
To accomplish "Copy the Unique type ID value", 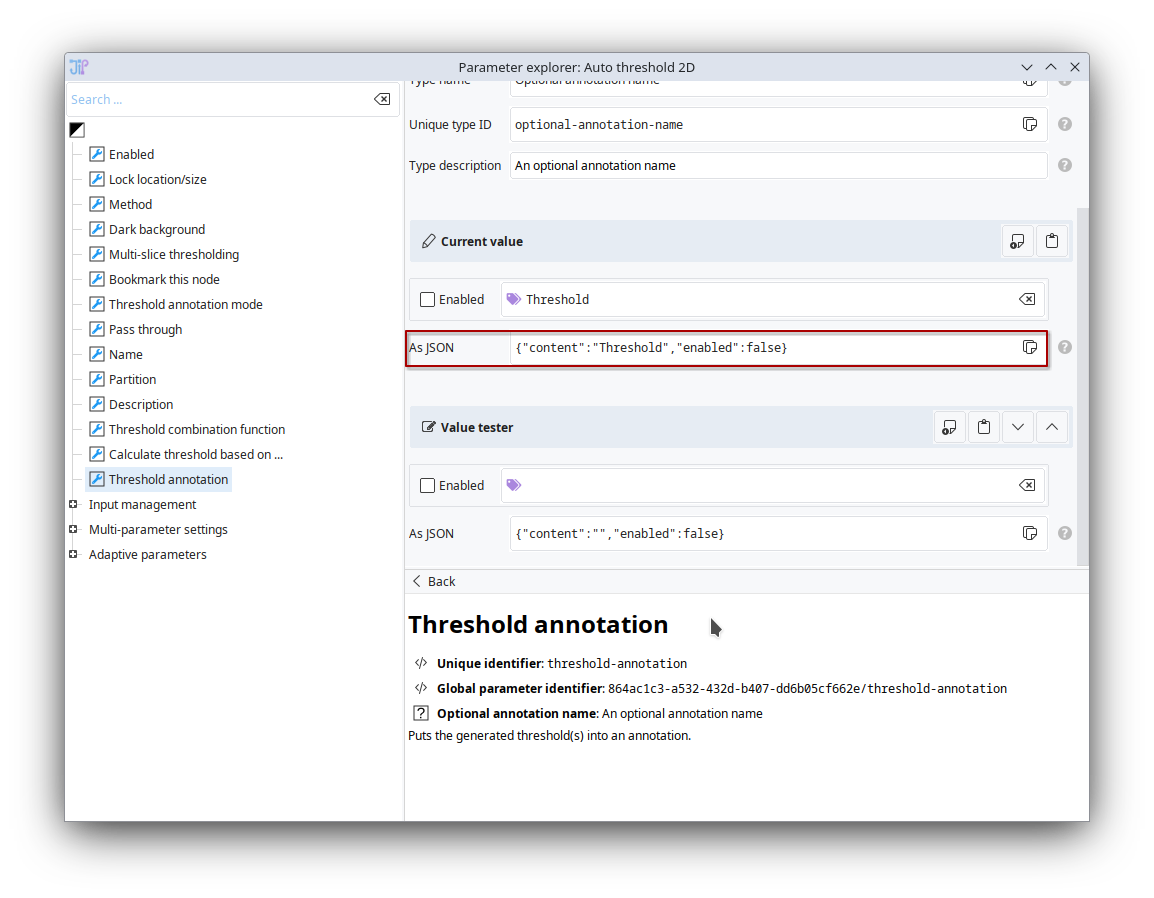I will pyautogui.click(x=1030, y=124).
